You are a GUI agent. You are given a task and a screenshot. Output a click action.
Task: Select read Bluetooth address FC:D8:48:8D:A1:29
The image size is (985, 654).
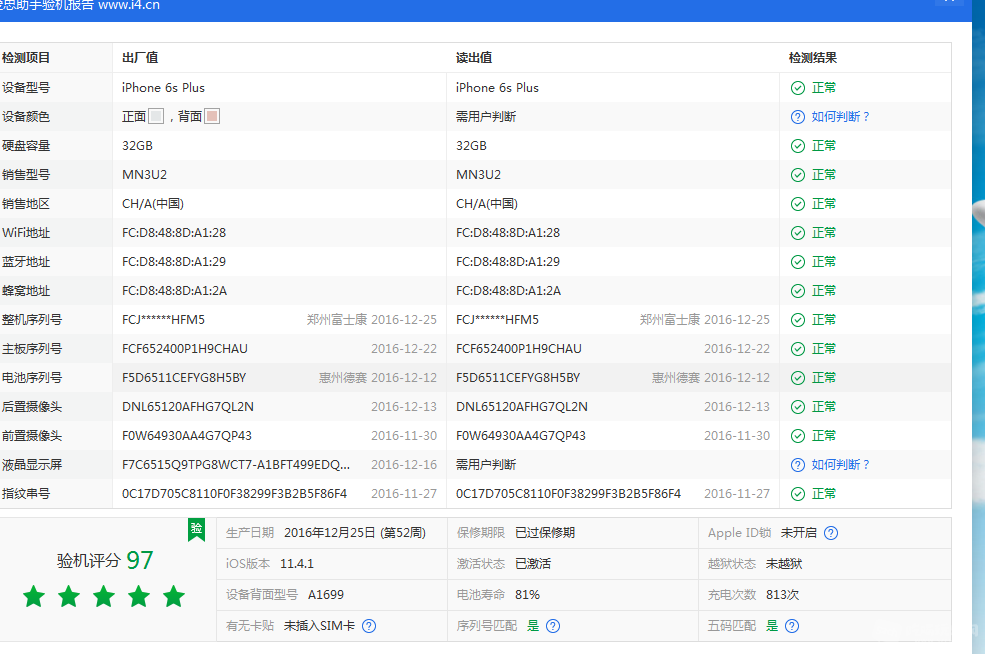[x=508, y=262]
